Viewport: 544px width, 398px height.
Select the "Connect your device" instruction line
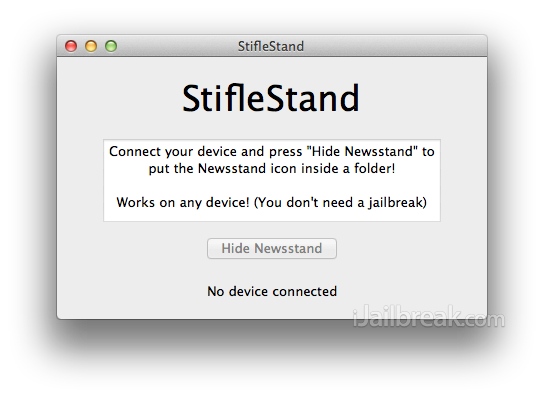point(272,152)
